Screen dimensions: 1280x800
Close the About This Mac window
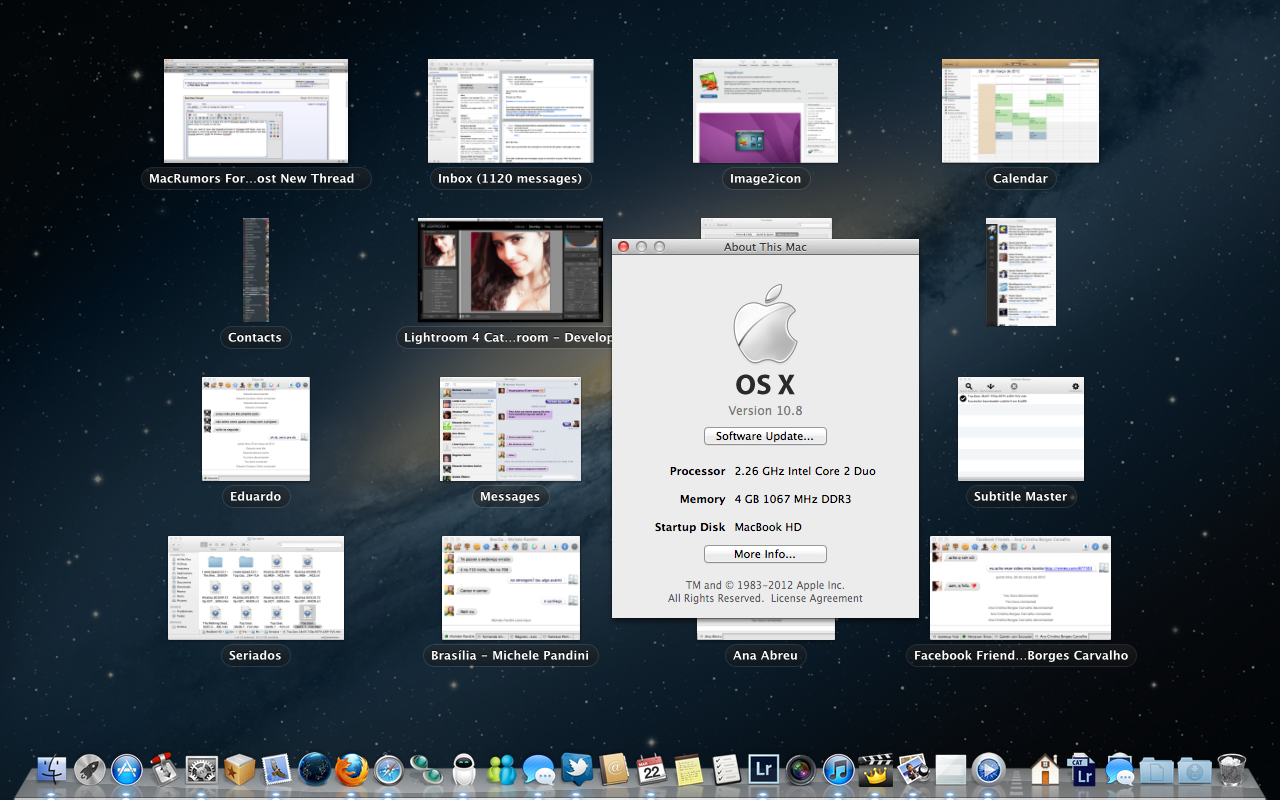click(623, 247)
